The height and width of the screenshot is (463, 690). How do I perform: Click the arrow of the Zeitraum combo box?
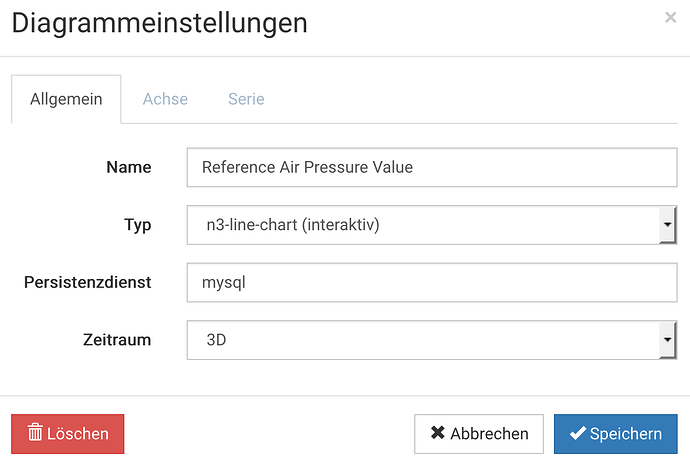tap(668, 340)
